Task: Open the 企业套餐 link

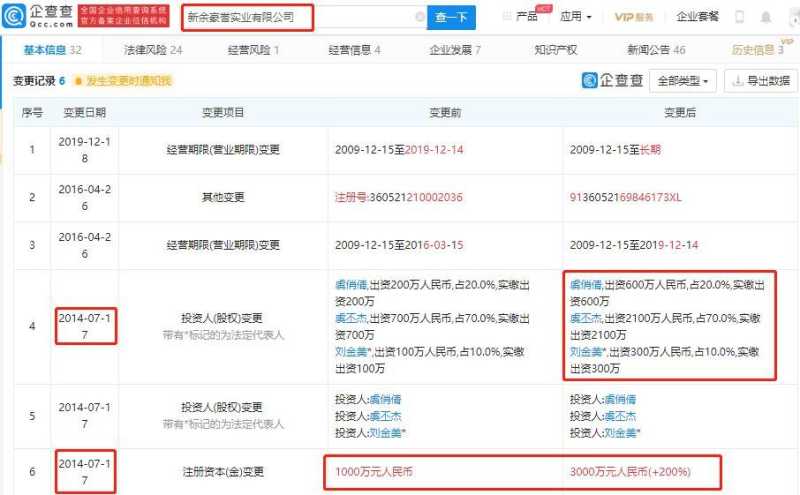Action: (698, 17)
